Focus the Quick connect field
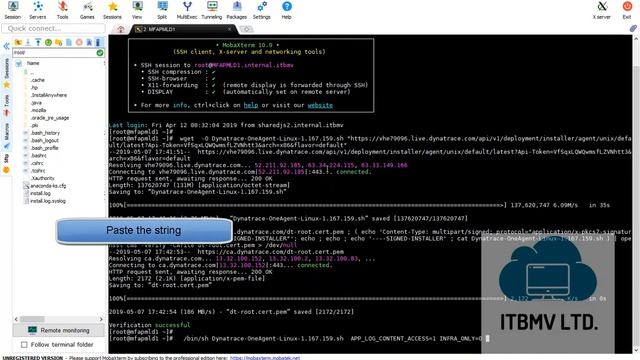 coord(53,29)
